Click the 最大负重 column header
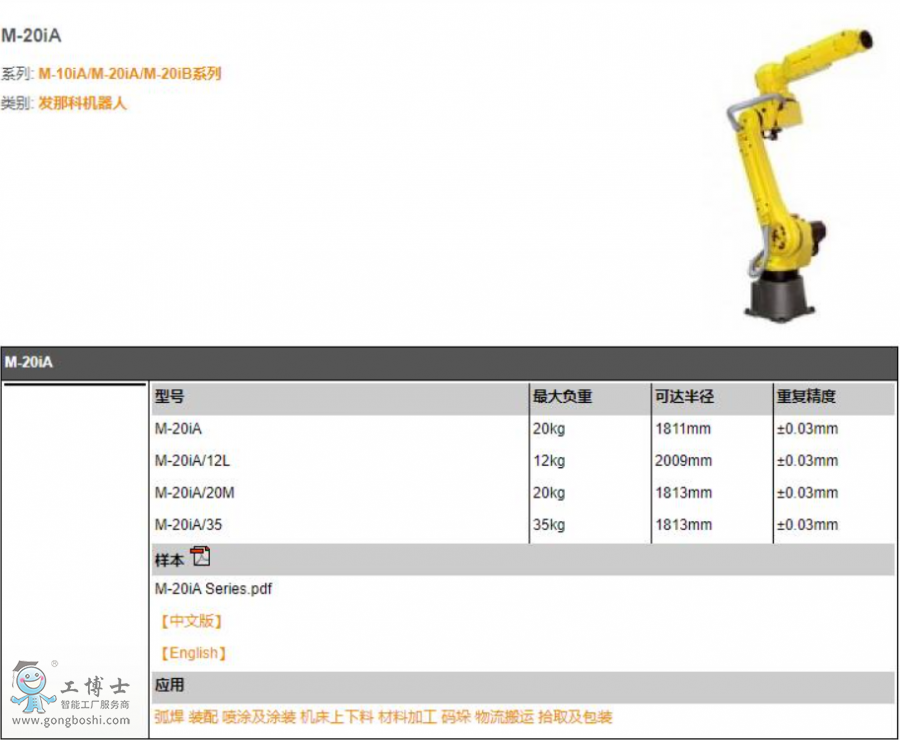 click(562, 397)
